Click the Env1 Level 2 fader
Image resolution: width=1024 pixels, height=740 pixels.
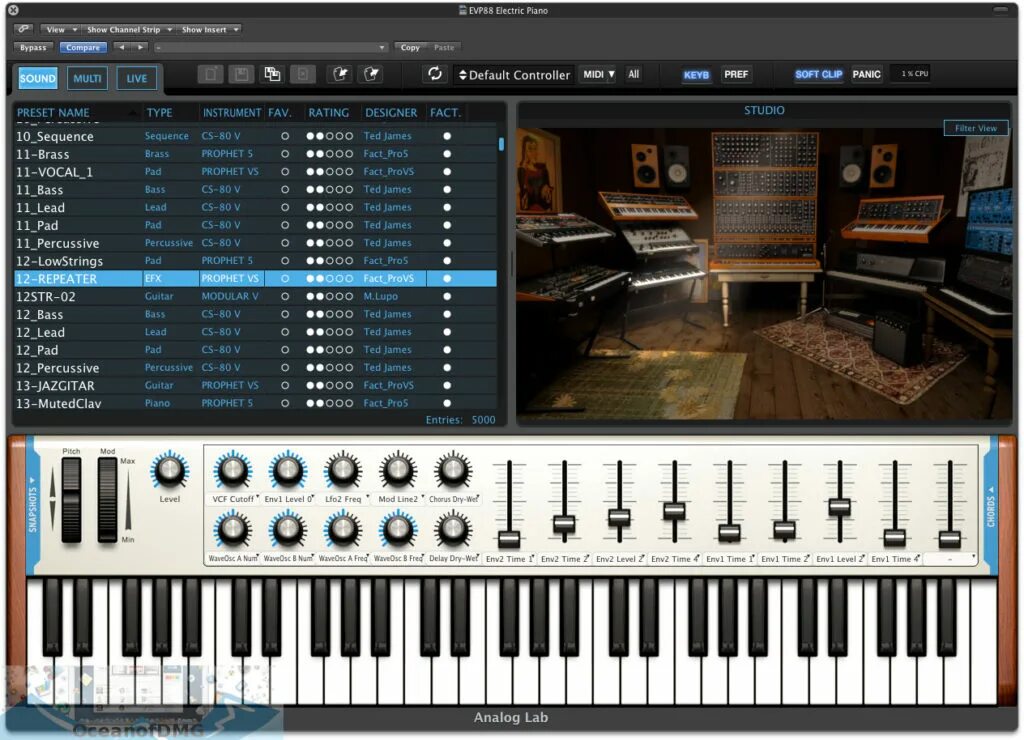840,507
